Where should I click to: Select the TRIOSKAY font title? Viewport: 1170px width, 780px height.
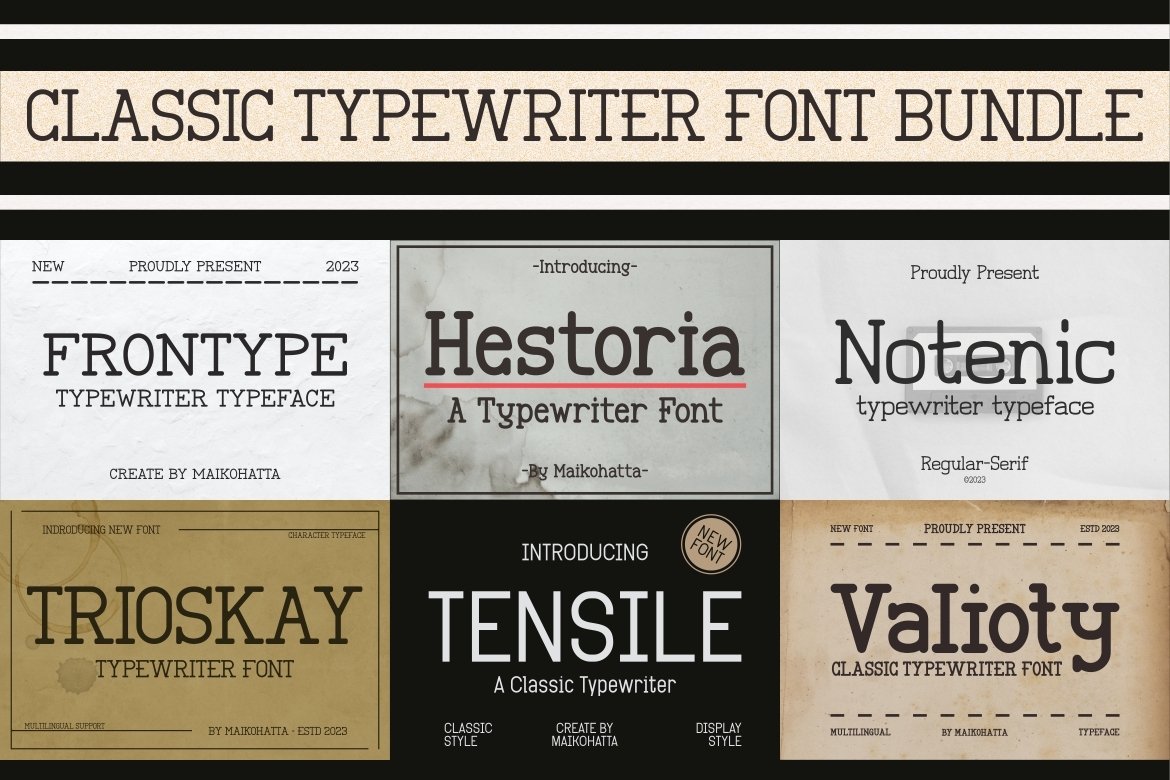(x=195, y=616)
